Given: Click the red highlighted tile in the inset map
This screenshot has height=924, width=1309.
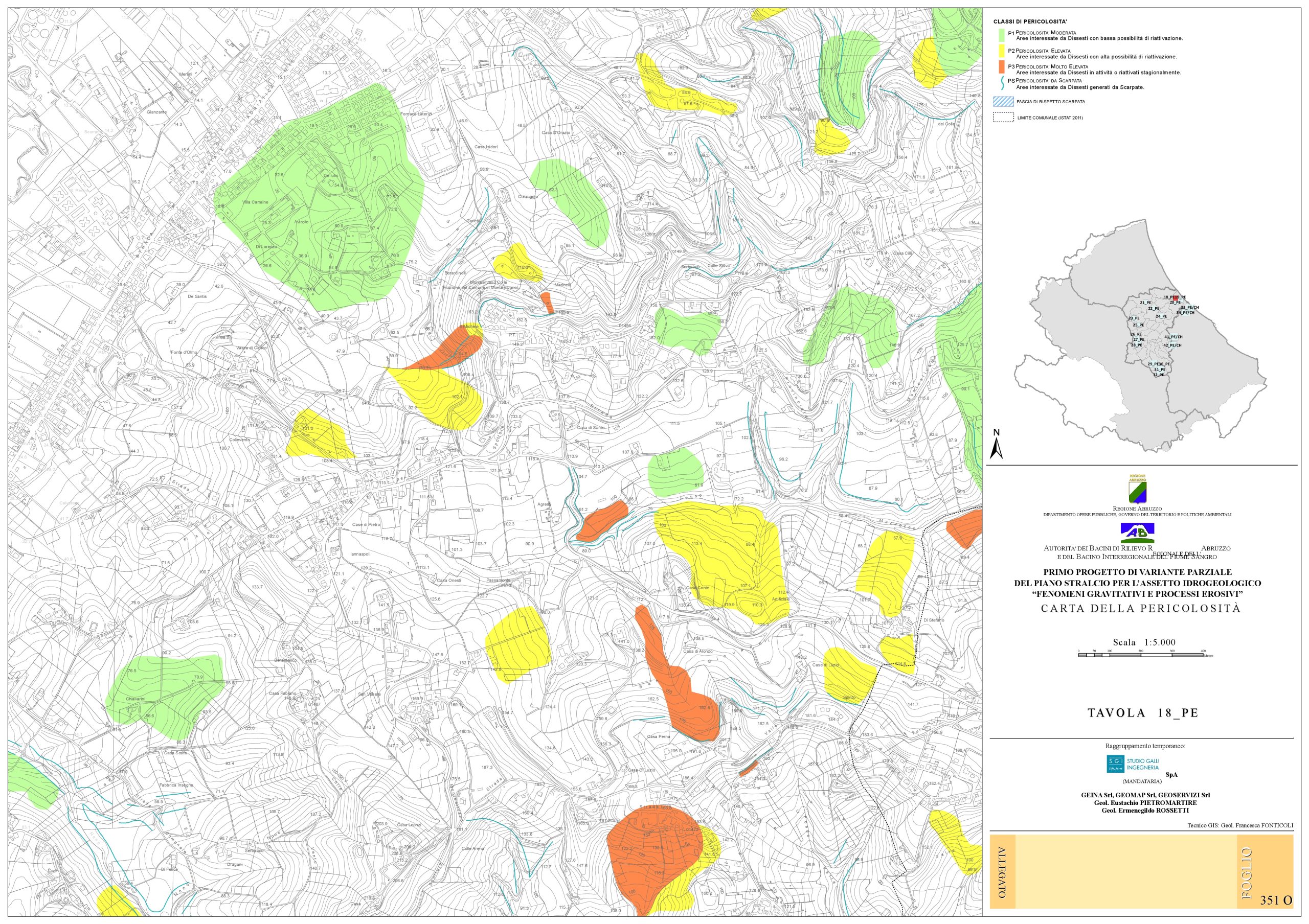Looking at the screenshot, I should pyautogui.click(x=1176, y=297).
